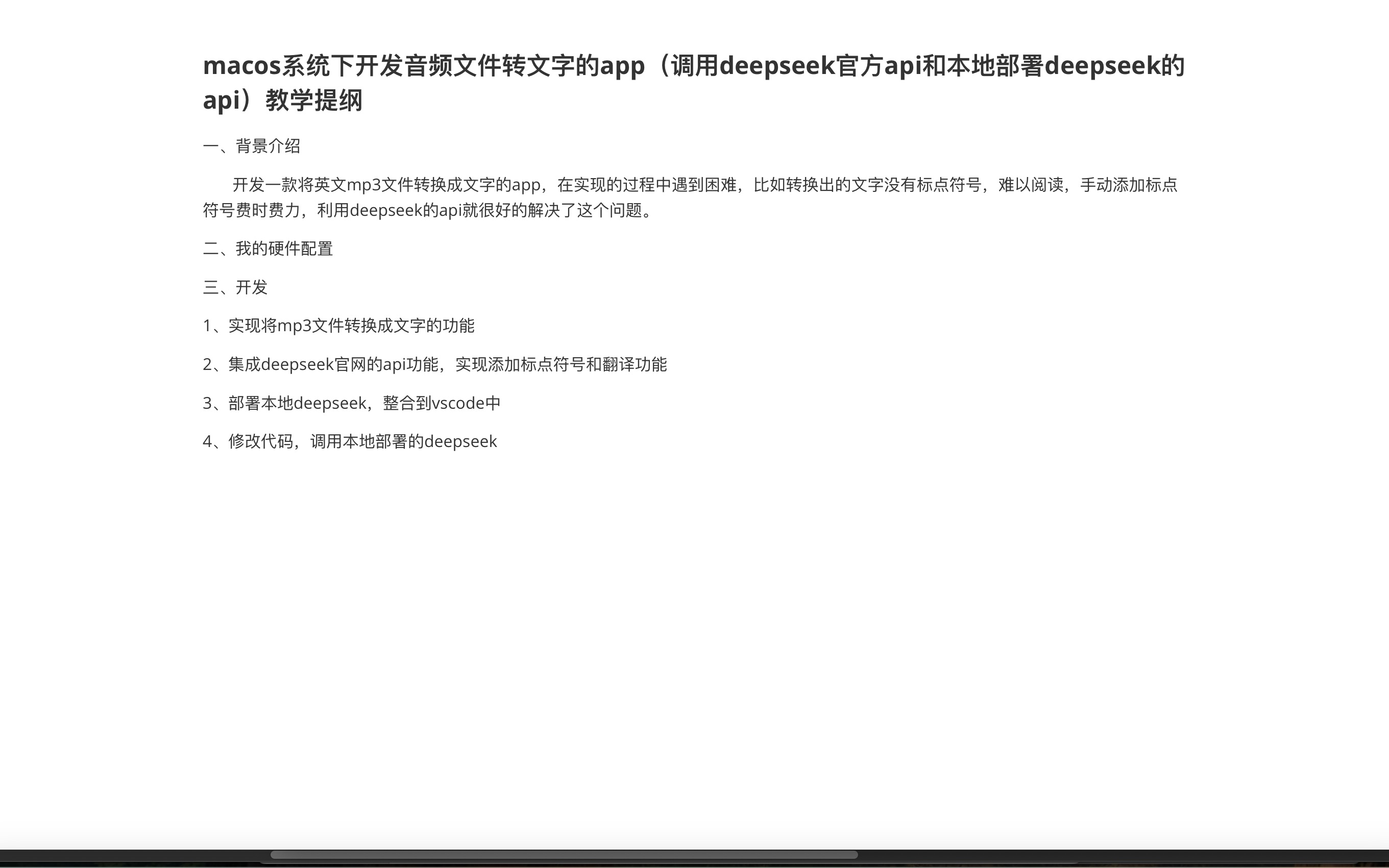The image size is (1389, 868).
Task: Click the paragraph line starting 符号费时费力
Action: 428,210
